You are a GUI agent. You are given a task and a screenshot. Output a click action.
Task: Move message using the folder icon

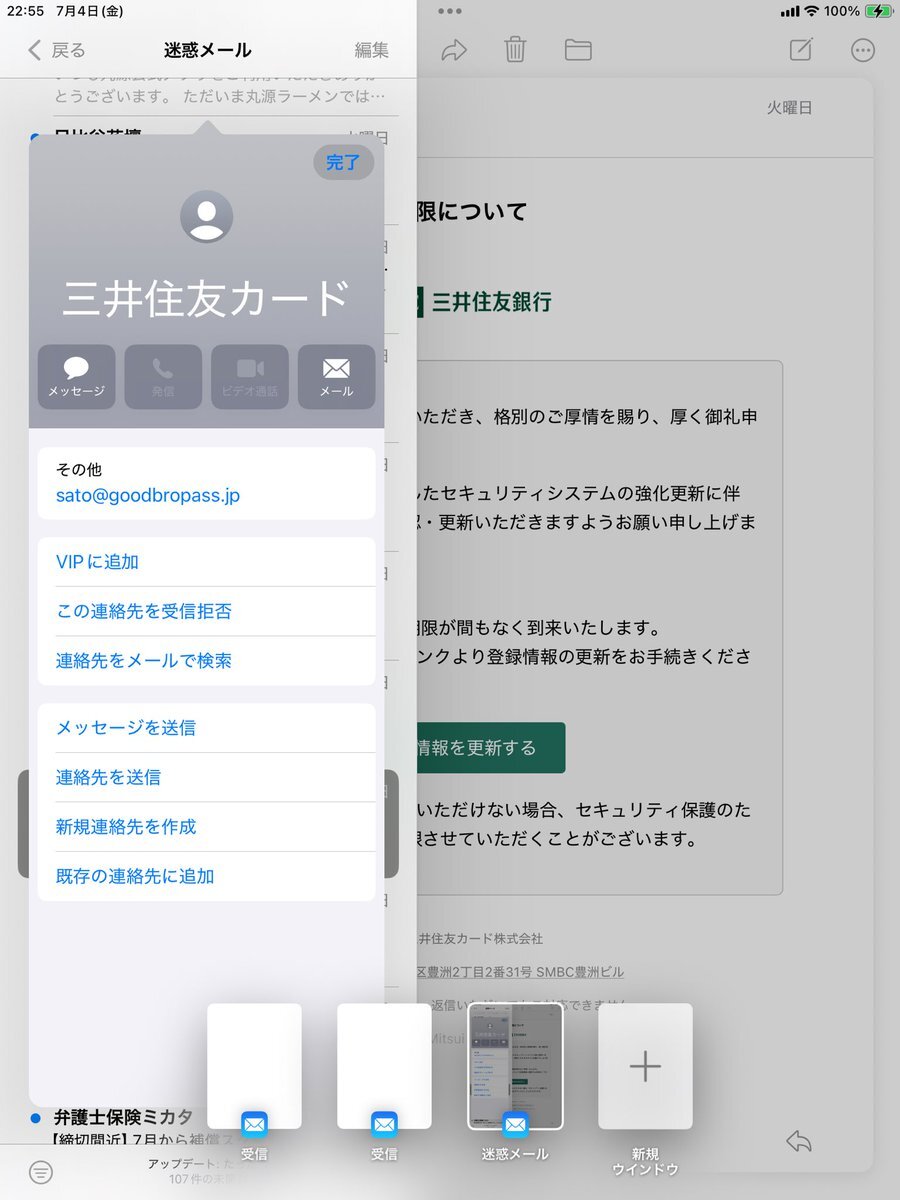point(578,50)
